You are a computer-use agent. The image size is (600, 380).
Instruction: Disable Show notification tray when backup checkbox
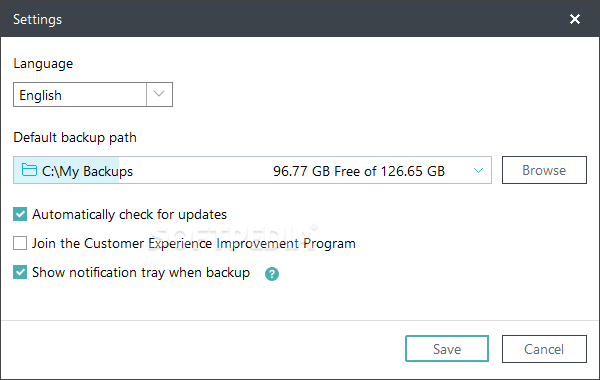pyautogui.click(x=20, y=272)
